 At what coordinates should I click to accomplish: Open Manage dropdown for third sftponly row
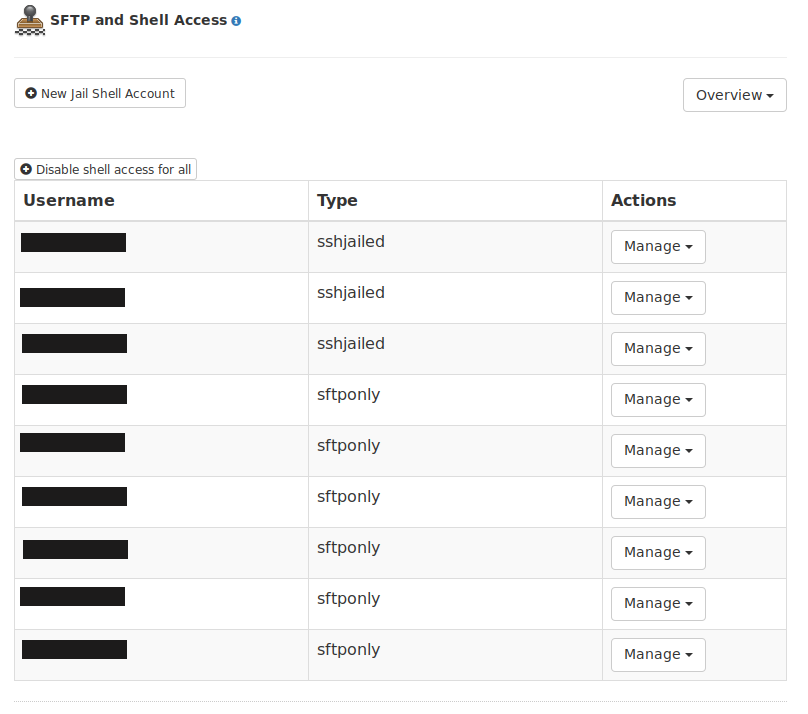click(658, 502)
